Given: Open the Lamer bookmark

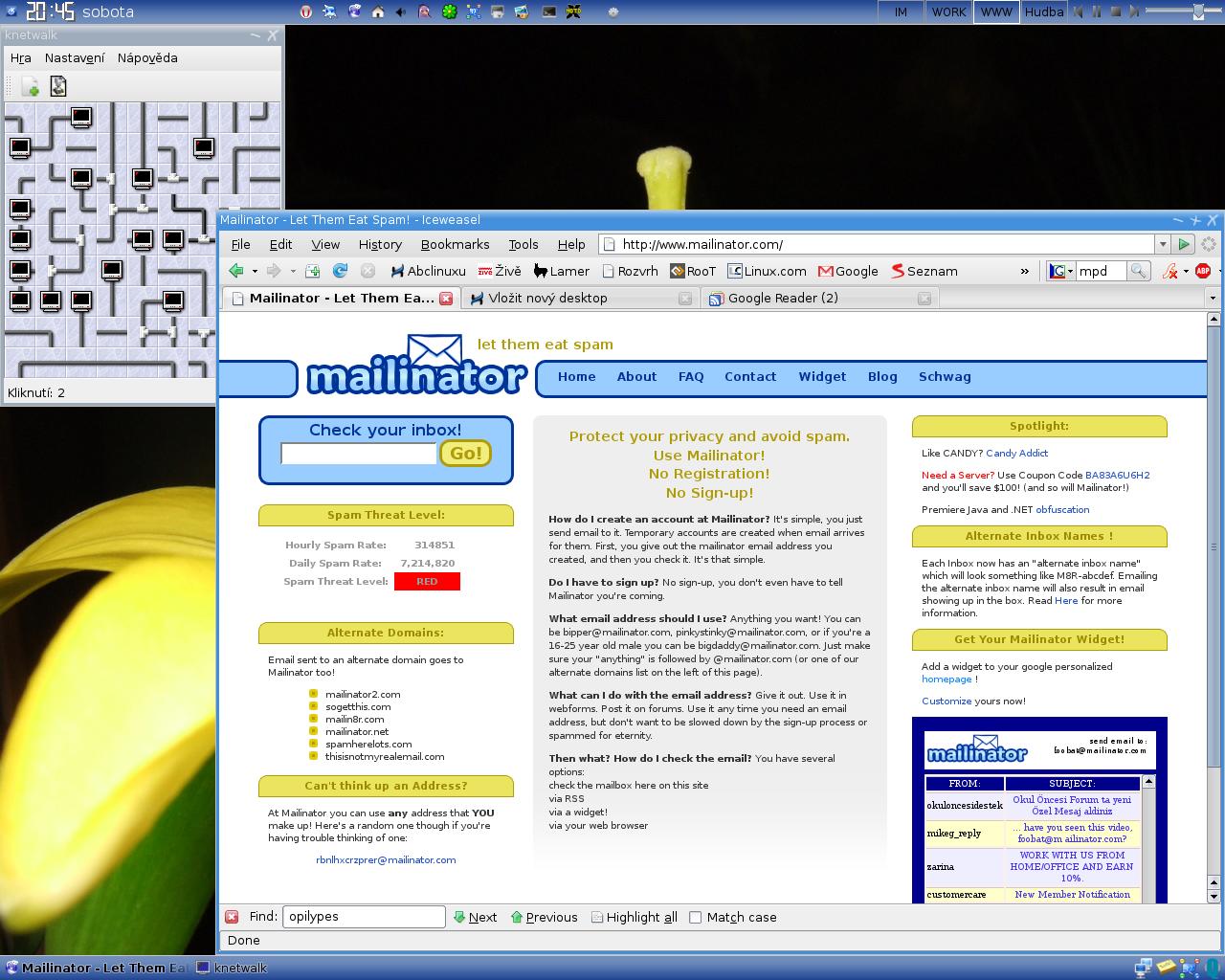Looking at the screenshot, I should [x=562, y=271].
